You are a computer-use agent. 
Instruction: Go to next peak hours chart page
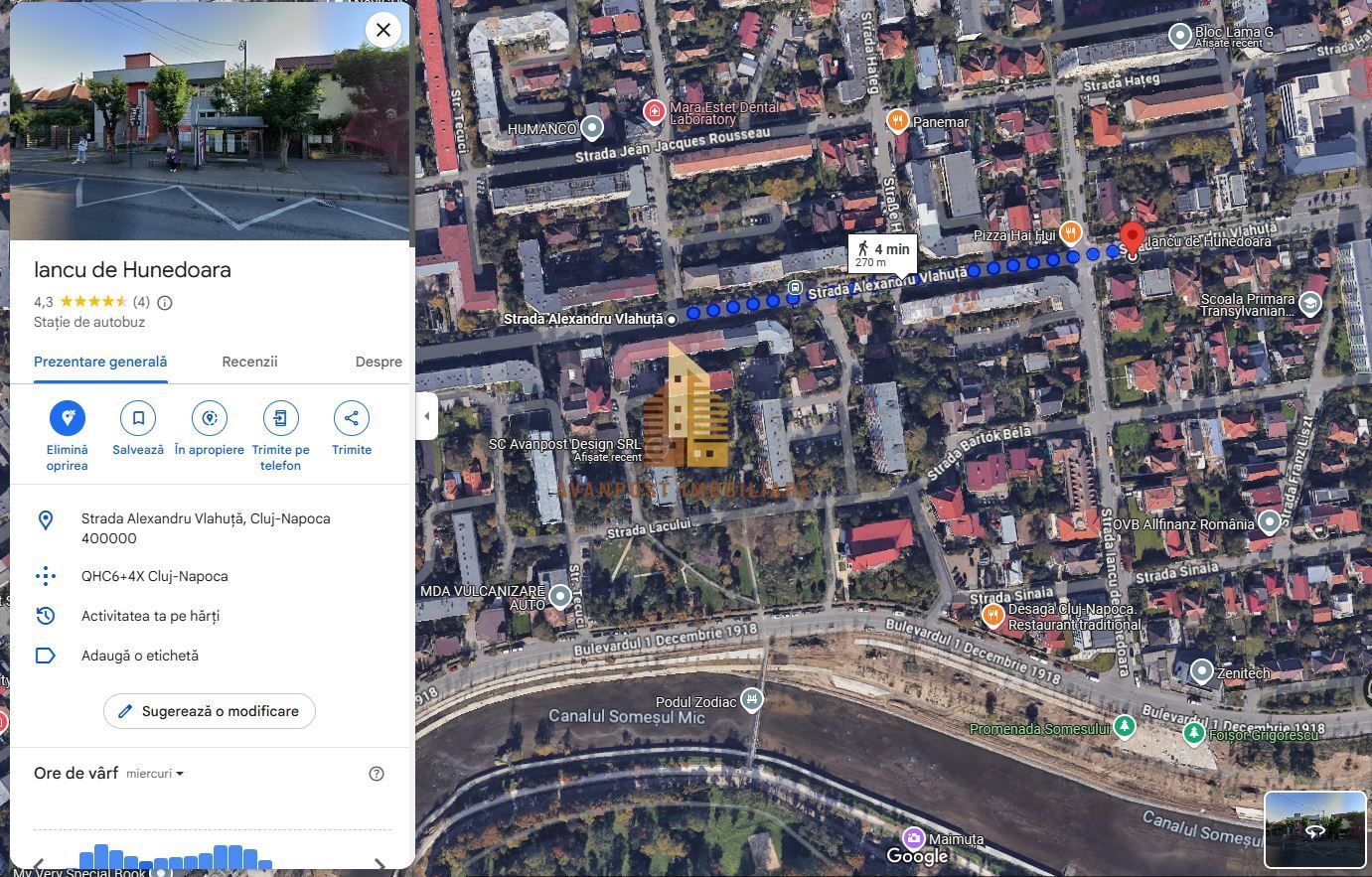pyautogui.click(x=380, y=865)
